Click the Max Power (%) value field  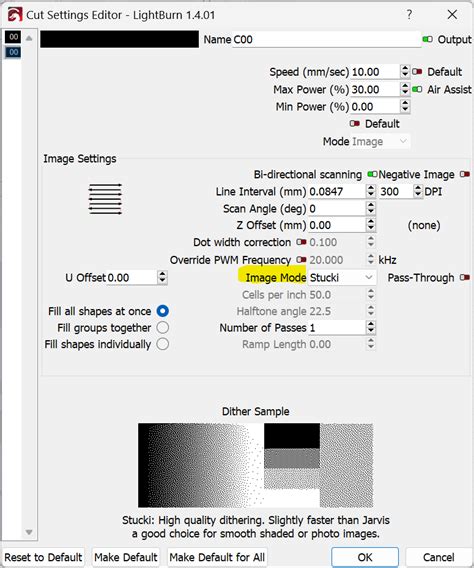[x=375, y=89]
